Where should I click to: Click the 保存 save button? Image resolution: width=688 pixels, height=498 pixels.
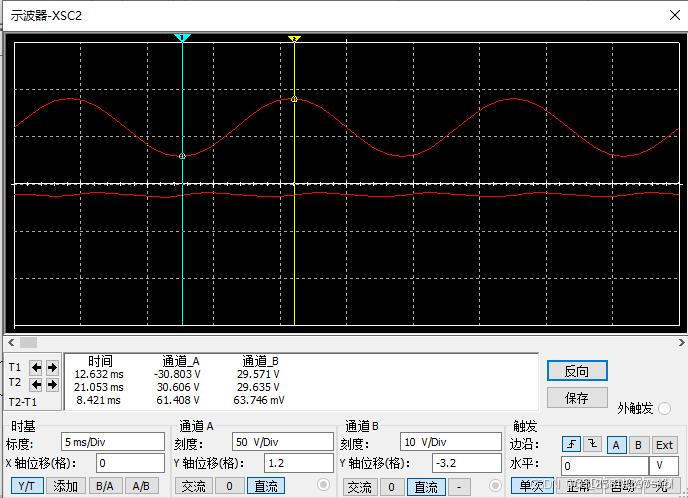577,398
